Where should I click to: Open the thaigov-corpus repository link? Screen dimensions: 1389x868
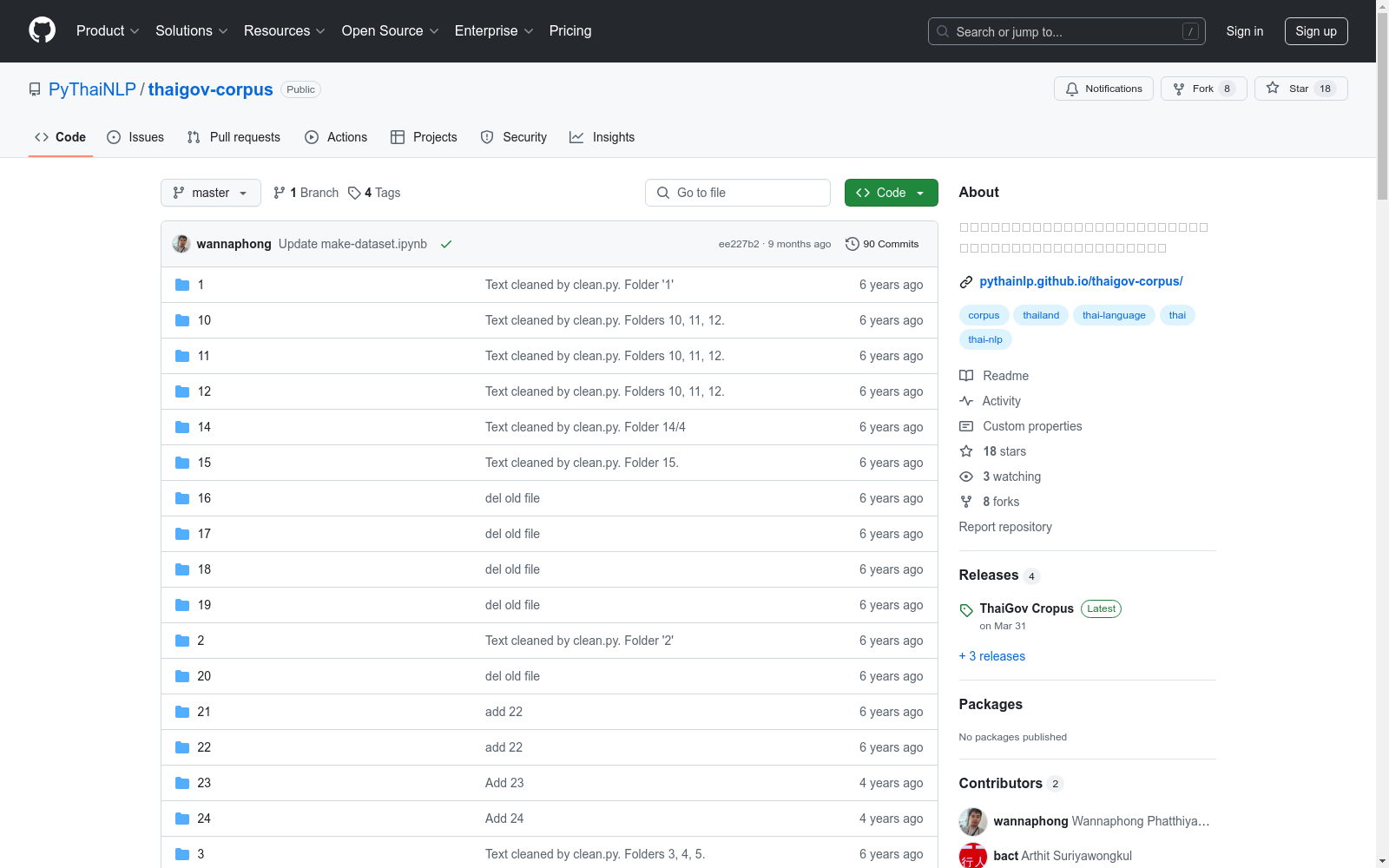[211, 89]
